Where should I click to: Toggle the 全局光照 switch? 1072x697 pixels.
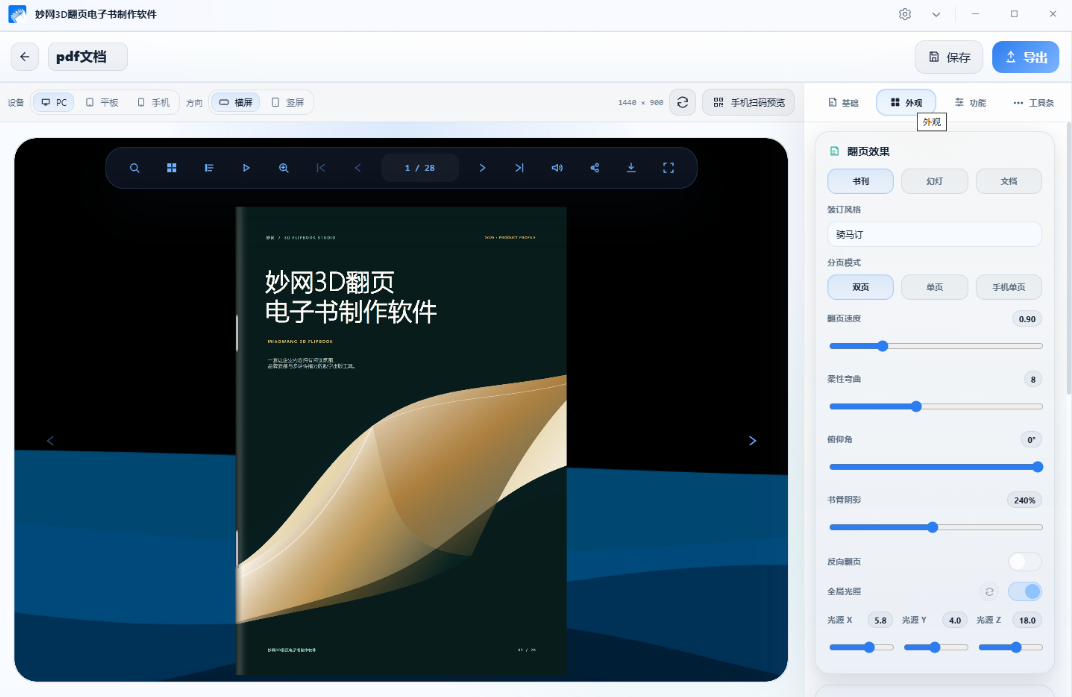1024,591
